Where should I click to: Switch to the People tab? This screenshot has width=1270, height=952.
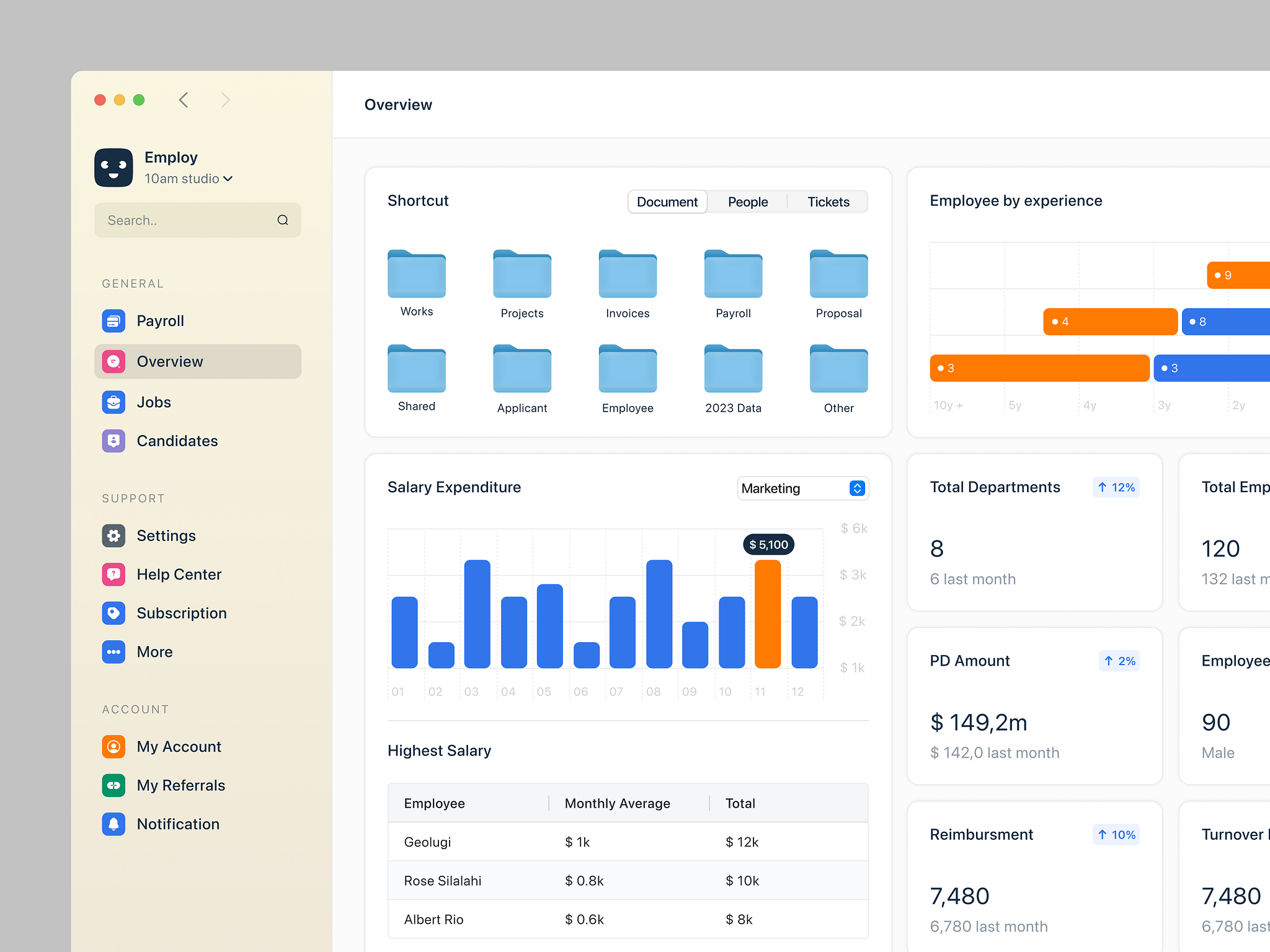click(747, 201)
